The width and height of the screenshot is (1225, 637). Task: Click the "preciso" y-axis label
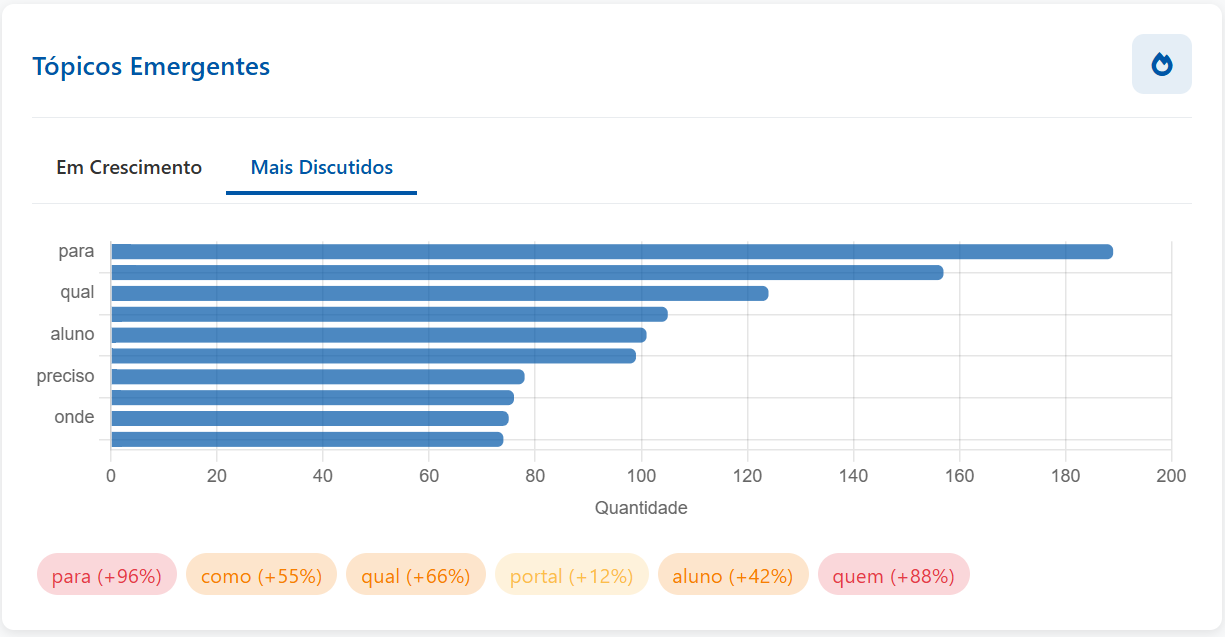pyautogui.click(x=66, y=376)
